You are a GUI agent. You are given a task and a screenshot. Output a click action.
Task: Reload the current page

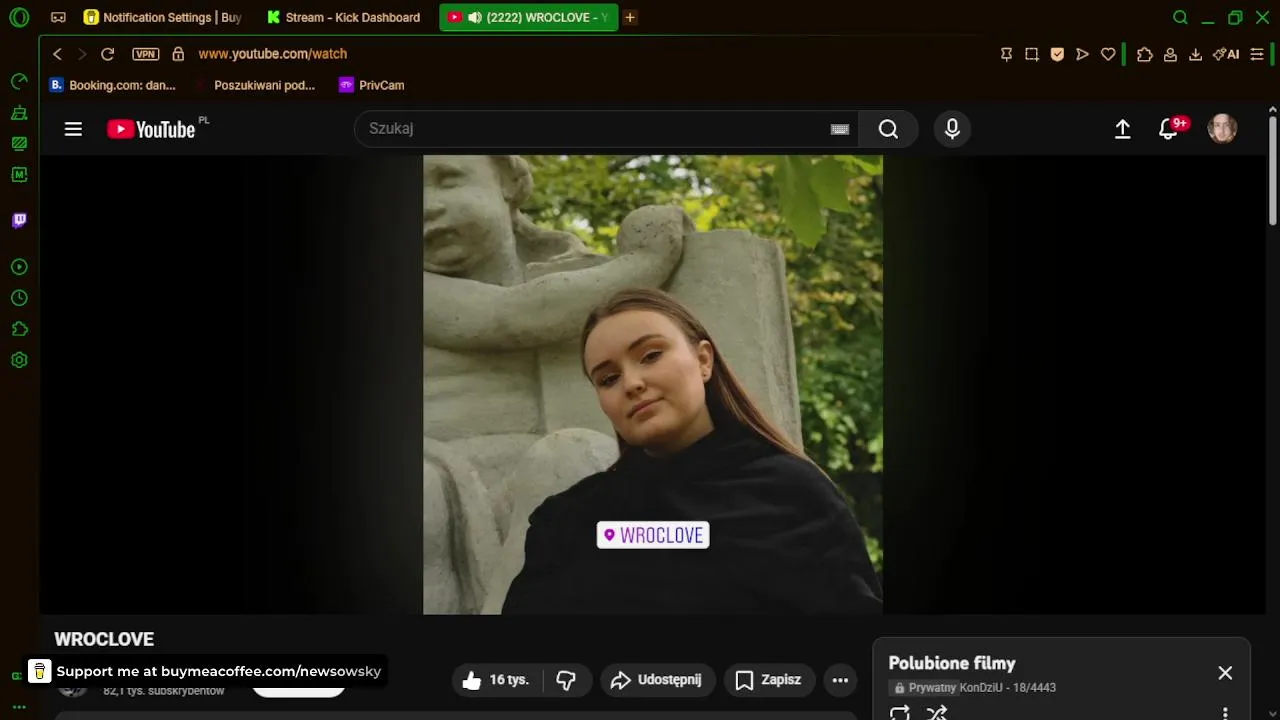pyautogui.click(x=108, y=54)
